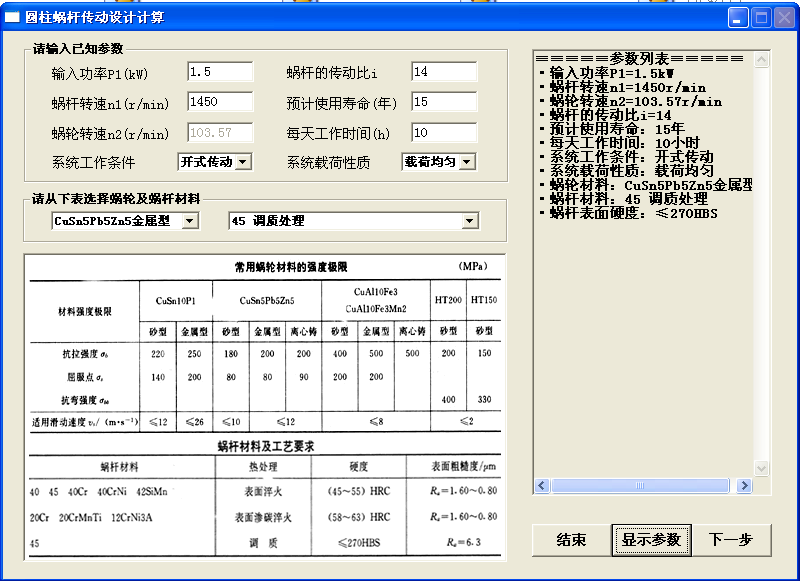Image resolution: width=801 pixels, height=581 pixels.
Task: Click the application icon in the title bar
Action: click(x=13, y=16)
